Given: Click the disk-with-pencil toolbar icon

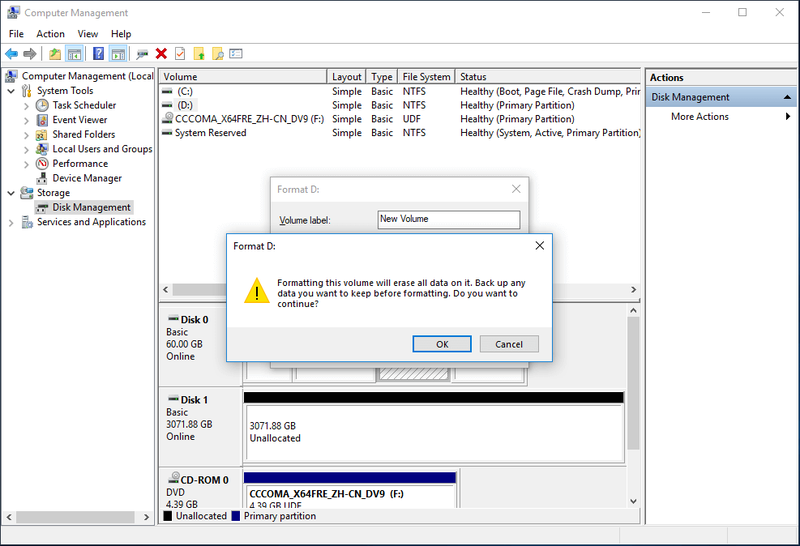Looking at the screenshot, I should (x=142, y=54).
